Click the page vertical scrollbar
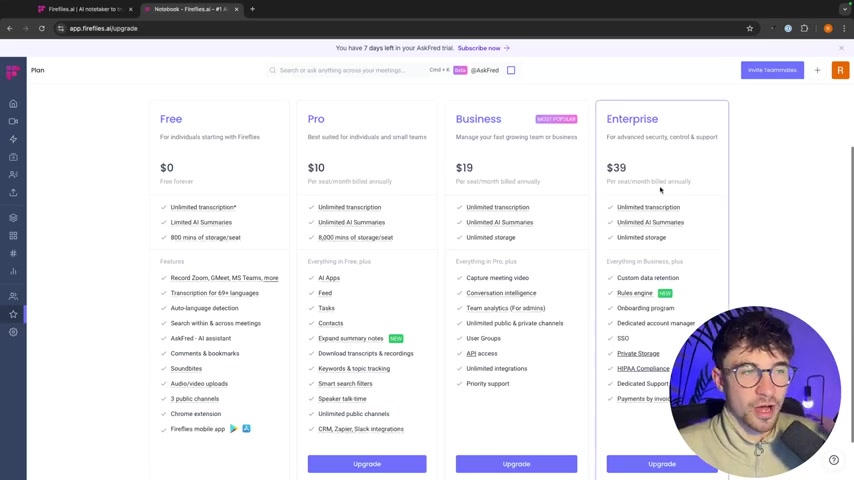 [x=851, y=294]
